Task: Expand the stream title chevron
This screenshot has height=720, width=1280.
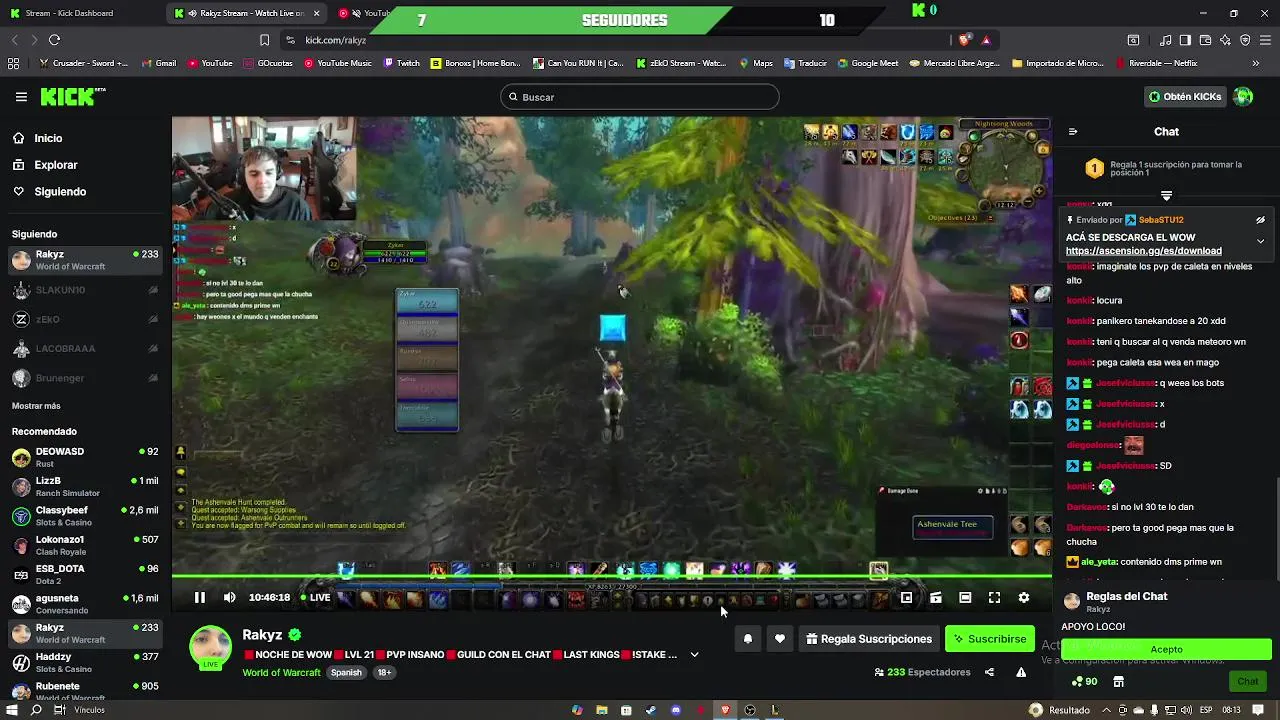Action: coord(694,655)
